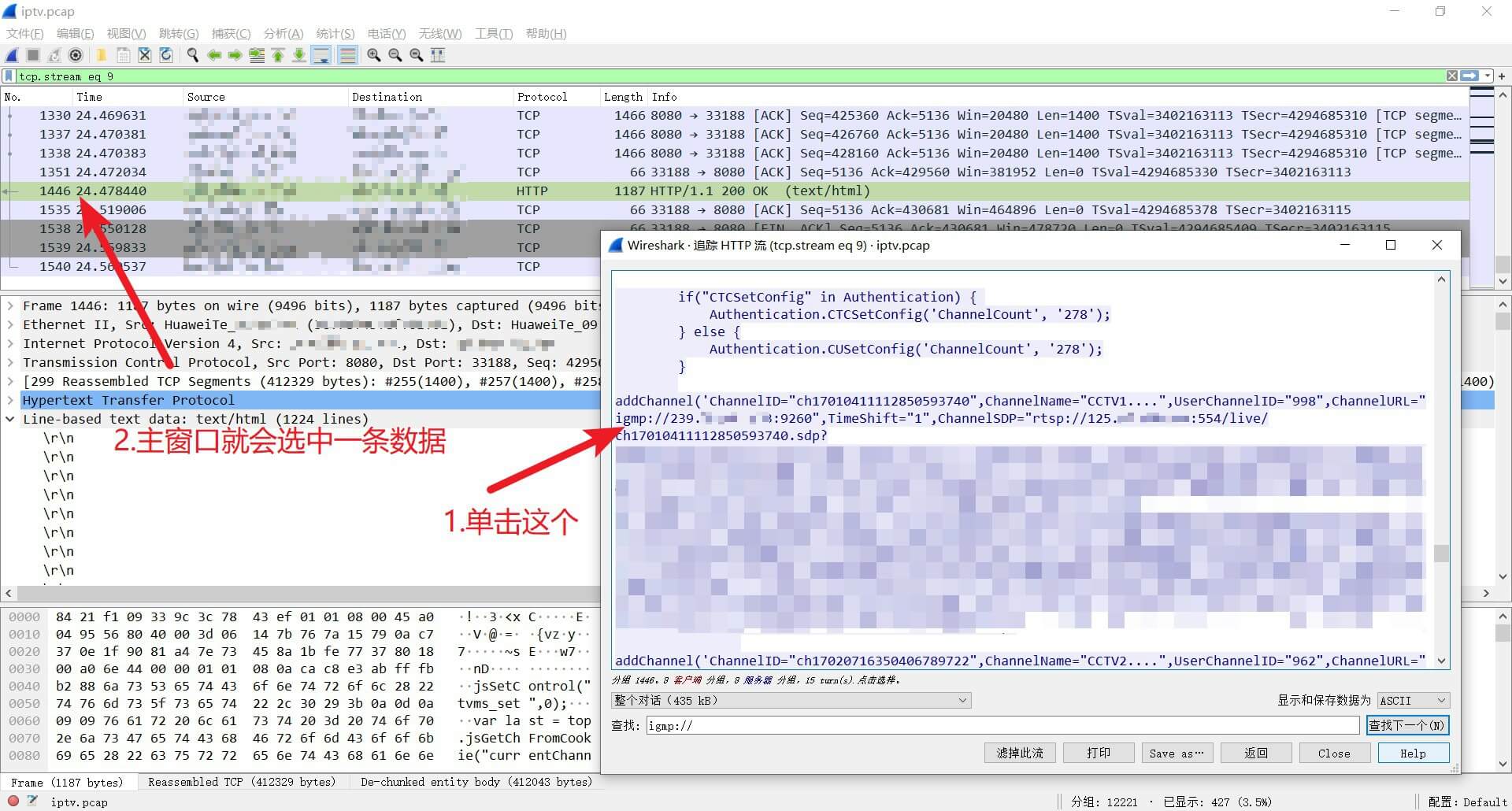
Task: Click the restart current capture icon
Action: [x=54, y=55]
